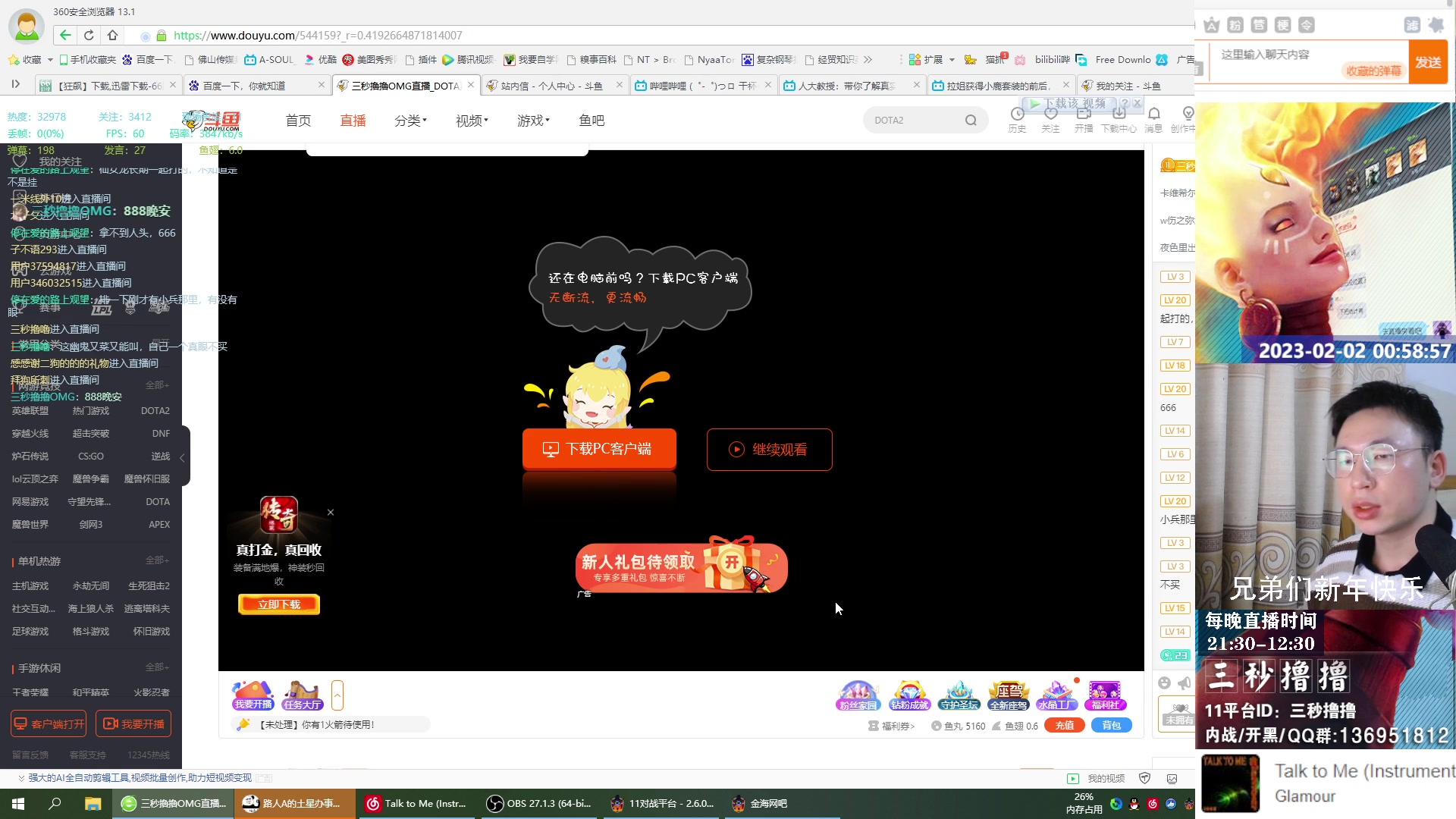Open the 直播 nav item
The image size is (1456, 819).
[353, 121]
